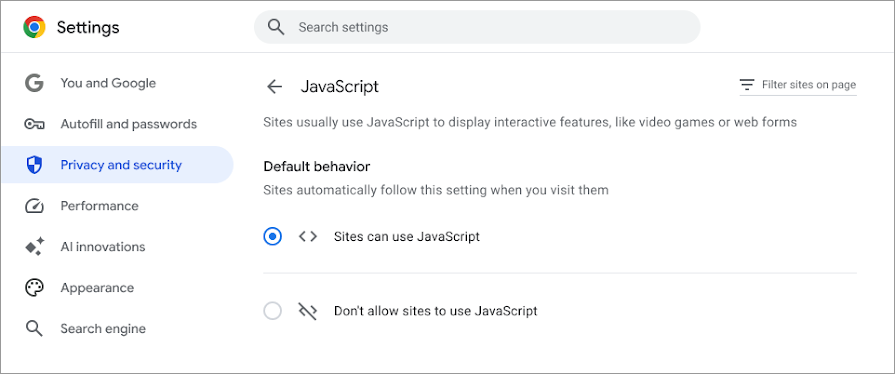Click the filter lines icon
This screenshot has height=374, width=895.
pos(747,85)
